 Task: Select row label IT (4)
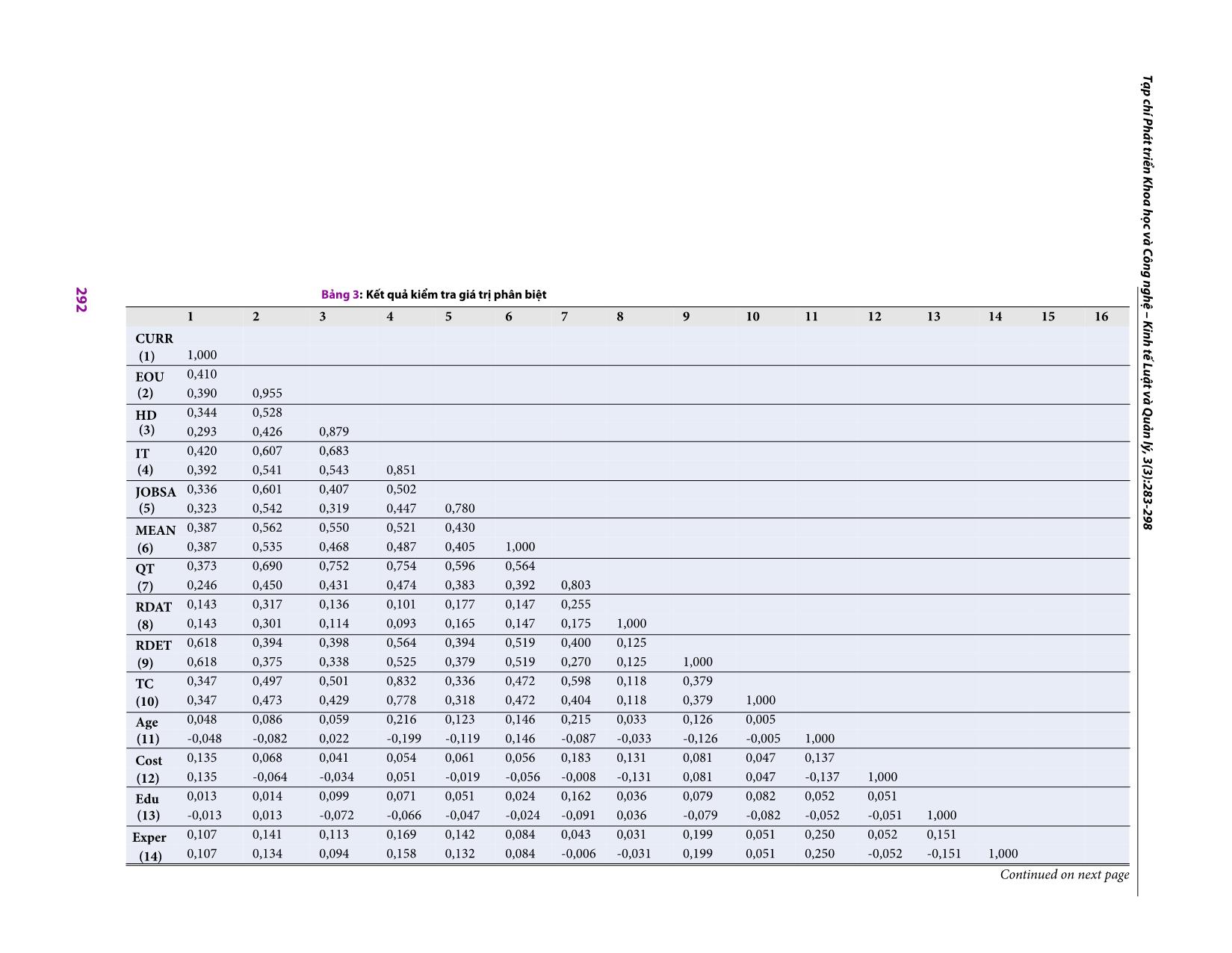[x=143, y=462]
